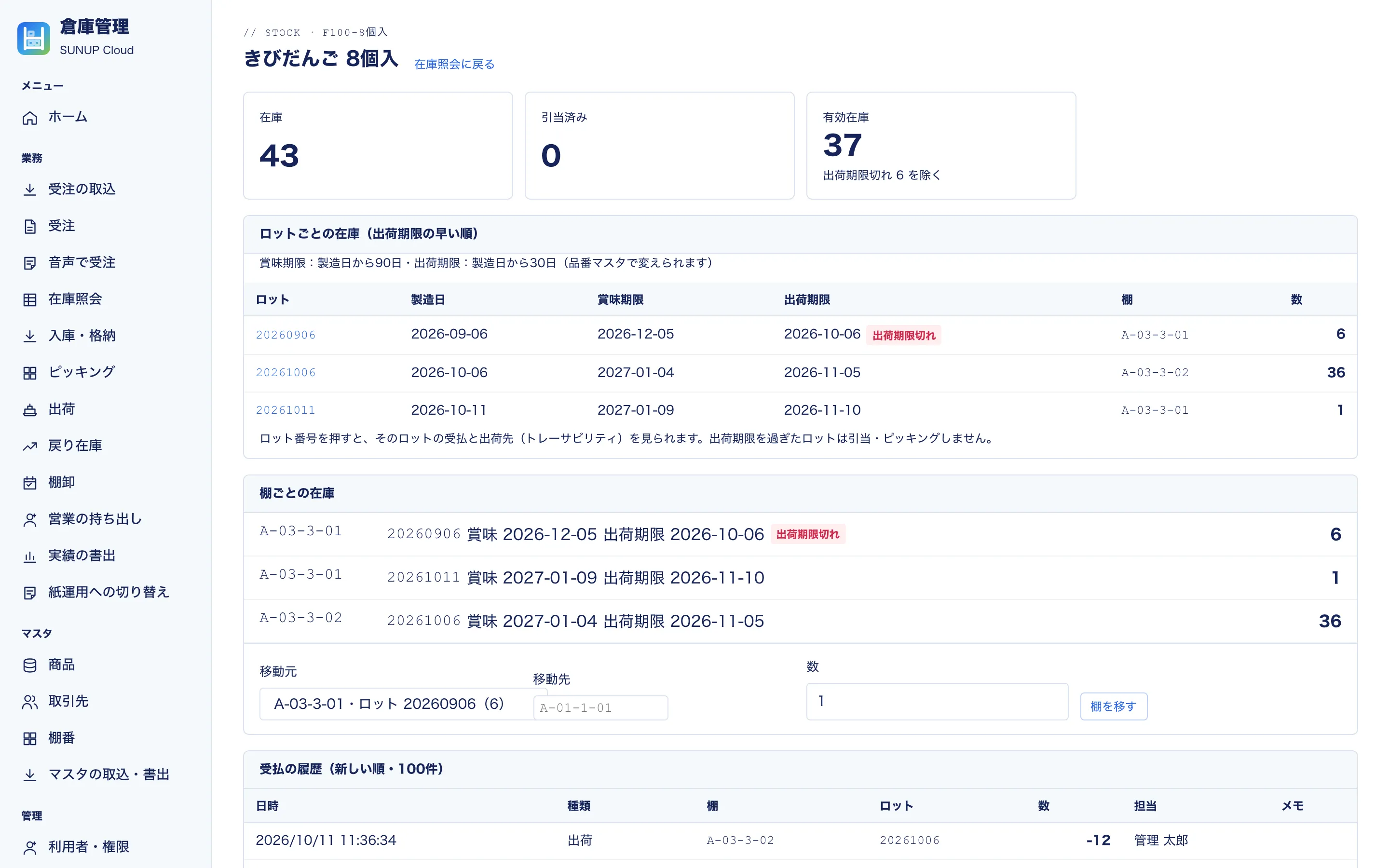Click 賞味期限 cell 2027-01-09

pos(635,410)
